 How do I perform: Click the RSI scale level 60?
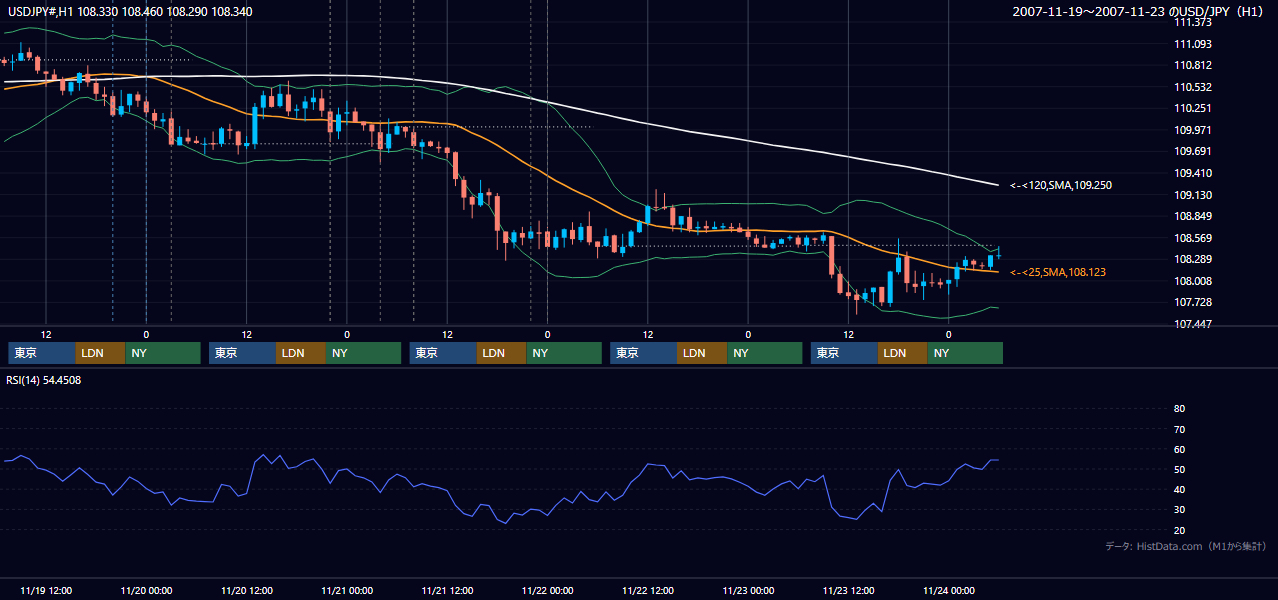pos(1179,449)
